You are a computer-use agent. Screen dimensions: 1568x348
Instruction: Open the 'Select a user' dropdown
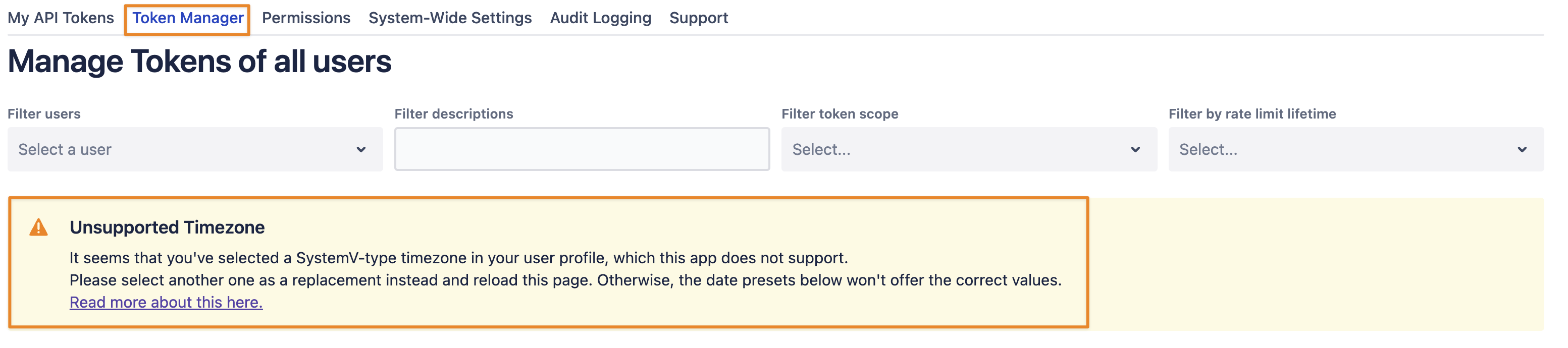[195, 150]
